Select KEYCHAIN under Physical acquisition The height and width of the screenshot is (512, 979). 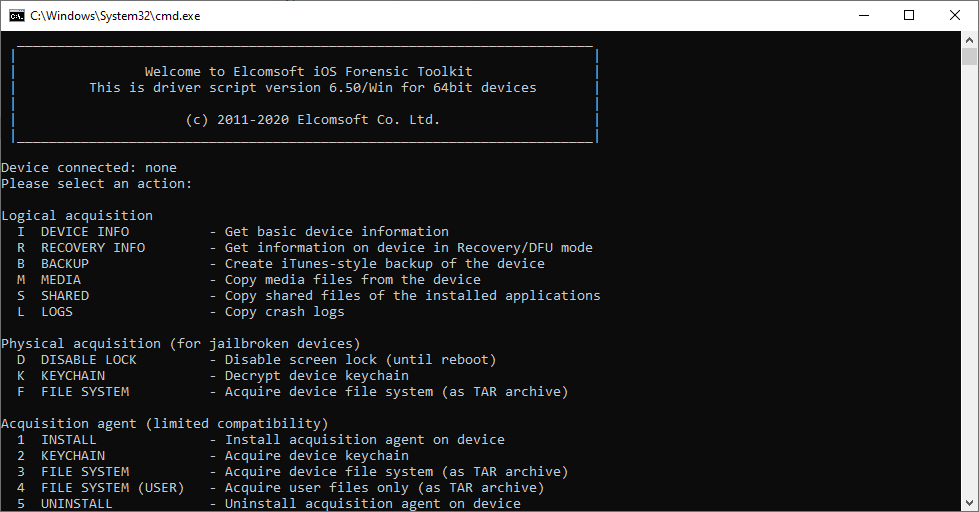coord(73,376)
